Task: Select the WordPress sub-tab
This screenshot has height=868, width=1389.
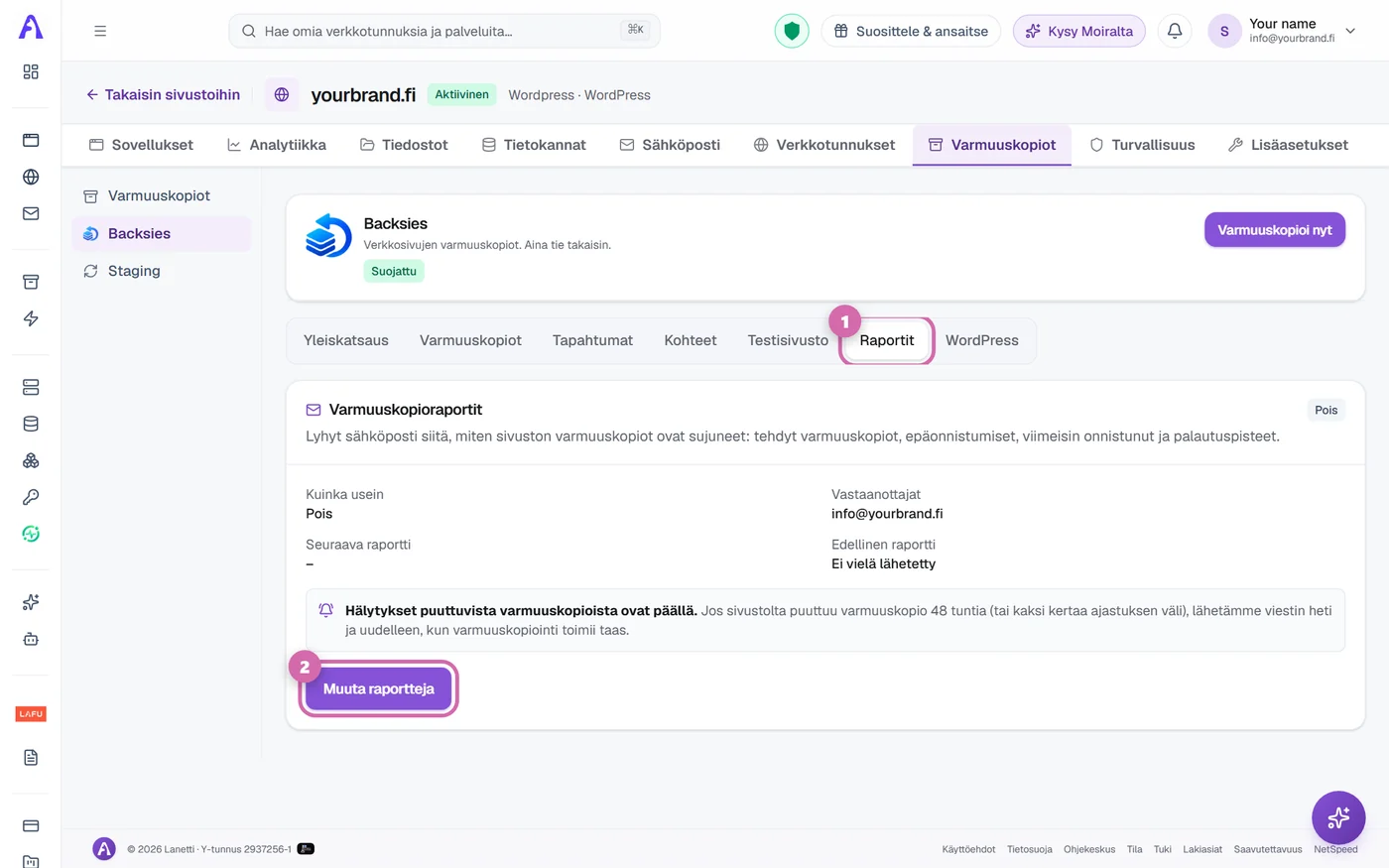Action: [982, 340]
